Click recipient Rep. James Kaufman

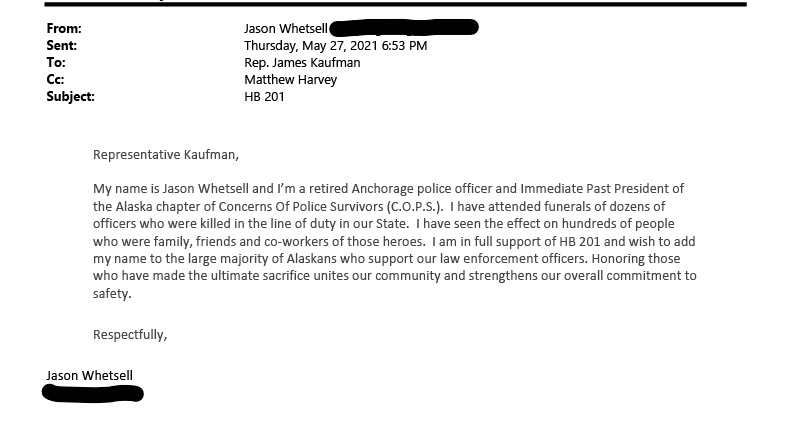pyautogui.click(x=302, y=63)
